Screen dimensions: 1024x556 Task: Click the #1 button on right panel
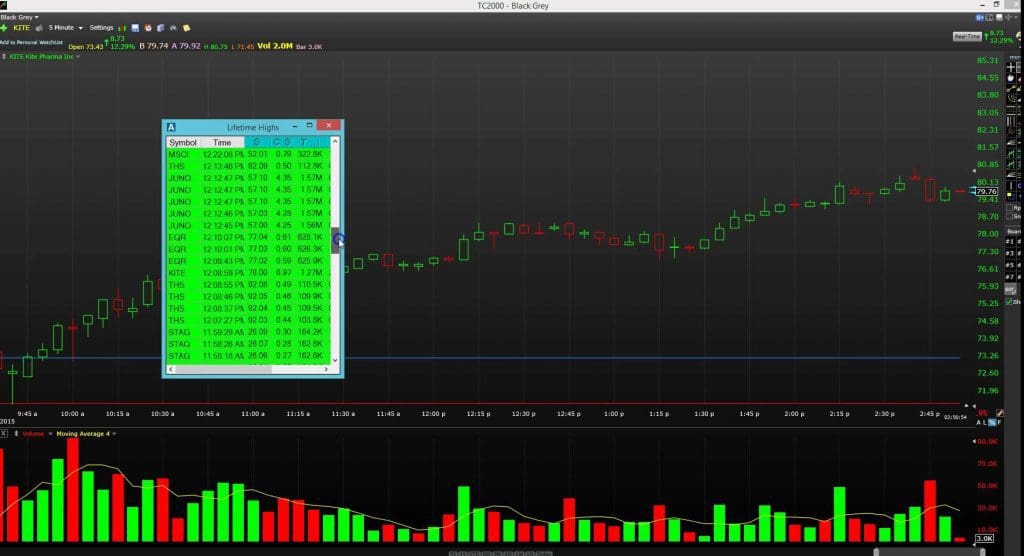[1010, 242]
